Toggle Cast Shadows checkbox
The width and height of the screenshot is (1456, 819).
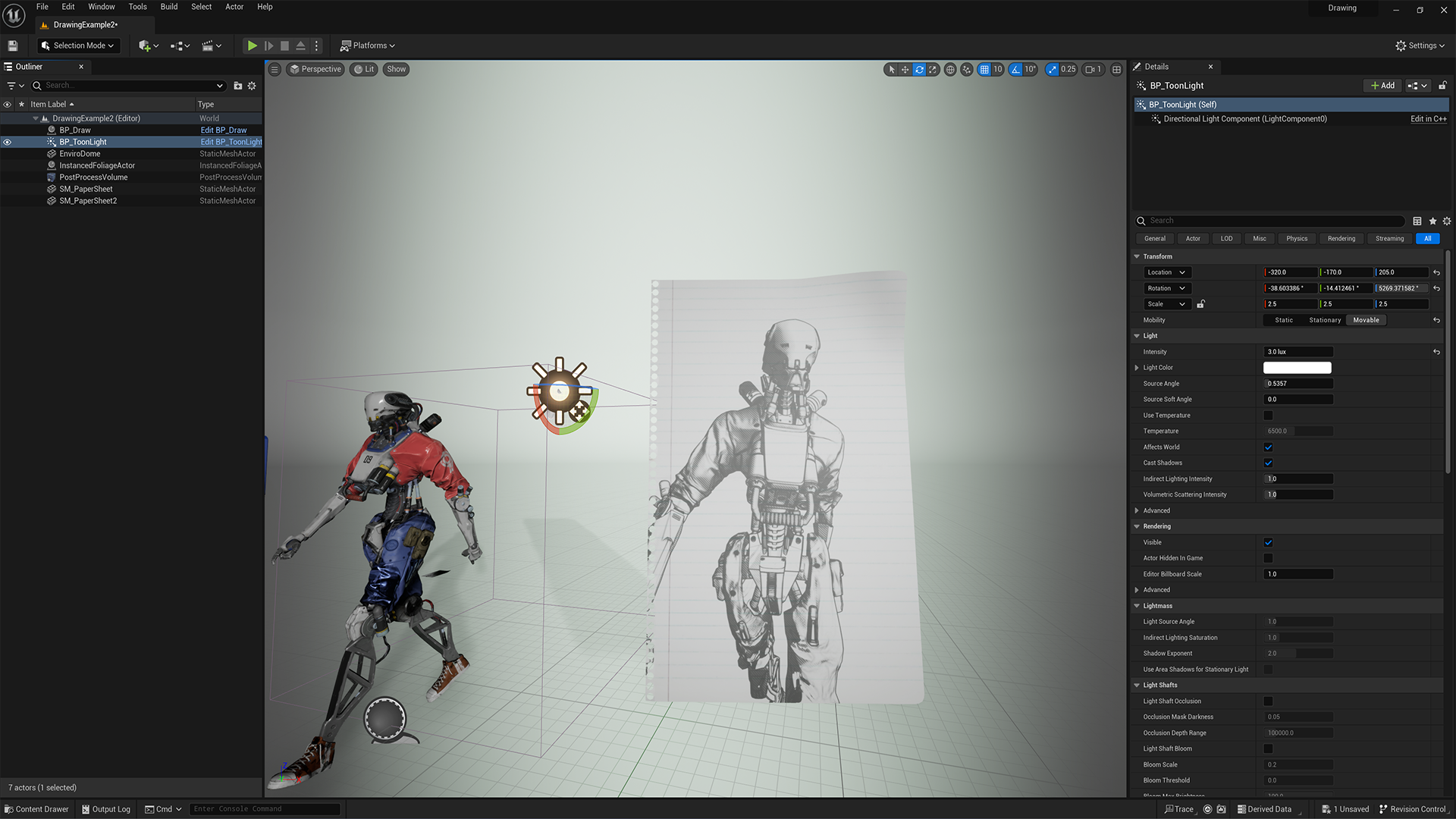tap(1268, 463)
